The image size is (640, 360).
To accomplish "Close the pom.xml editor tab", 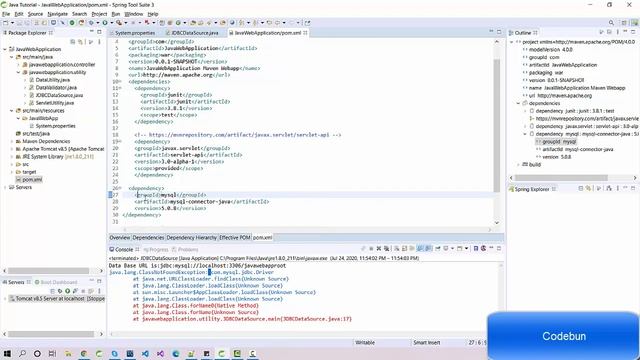I will coord(305,33).
